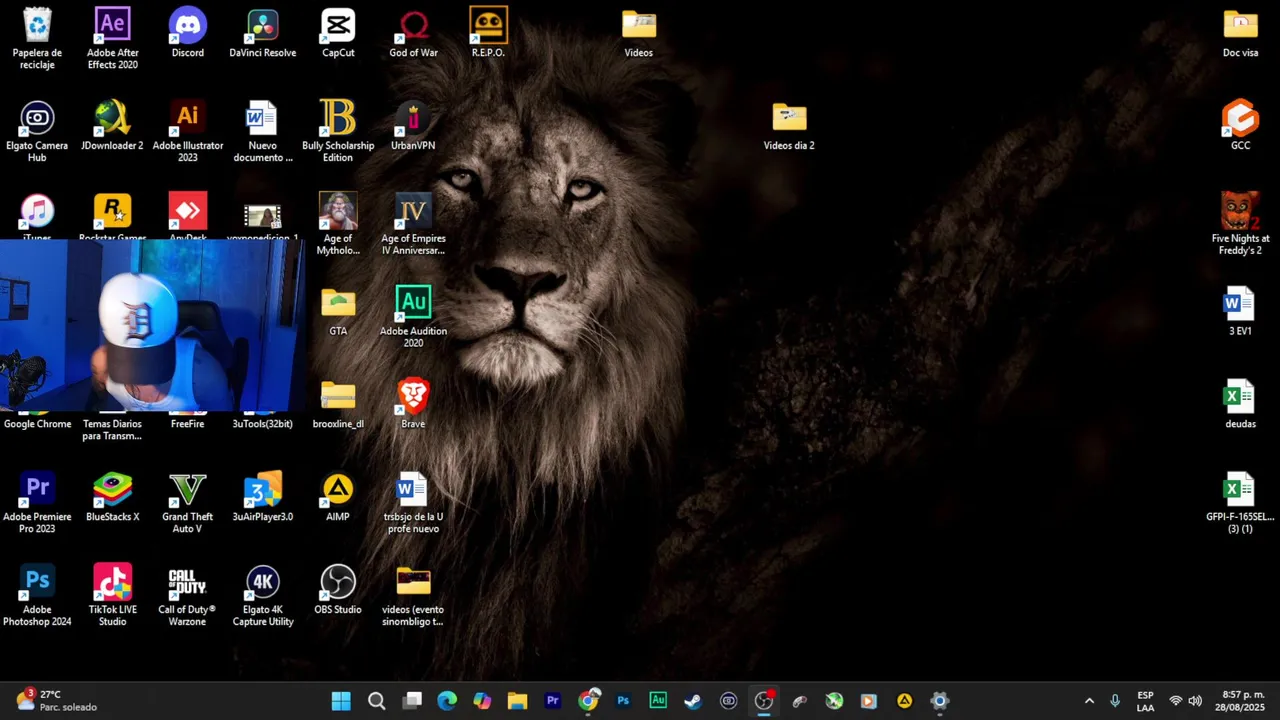This screenshot has height=720, width=1280.
Task: Open Task View from the taskbar
Action: [x=412, y=701]
